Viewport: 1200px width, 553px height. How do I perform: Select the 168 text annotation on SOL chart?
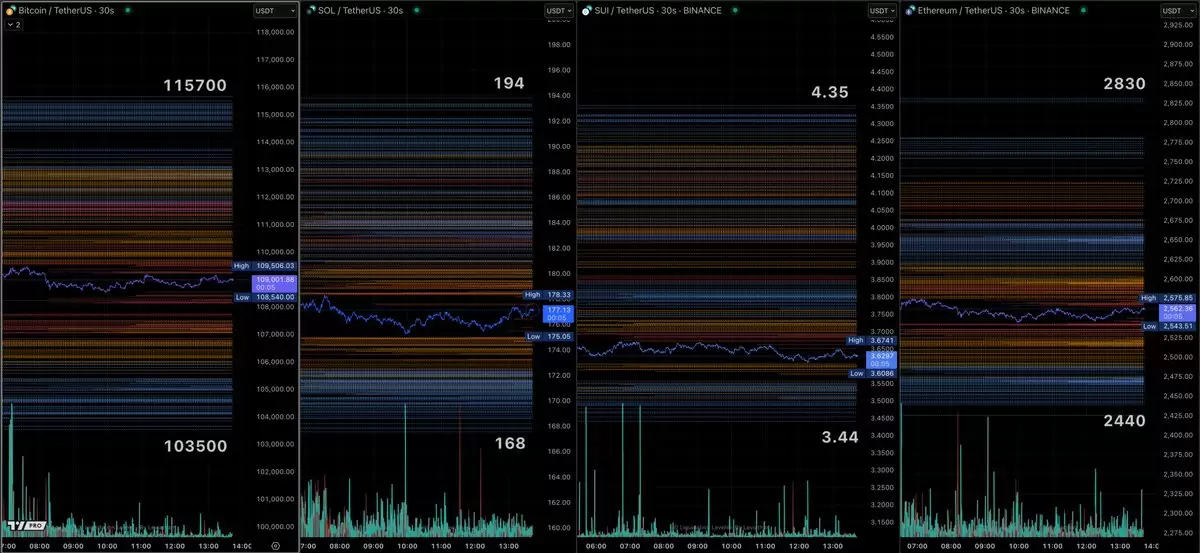509,443
